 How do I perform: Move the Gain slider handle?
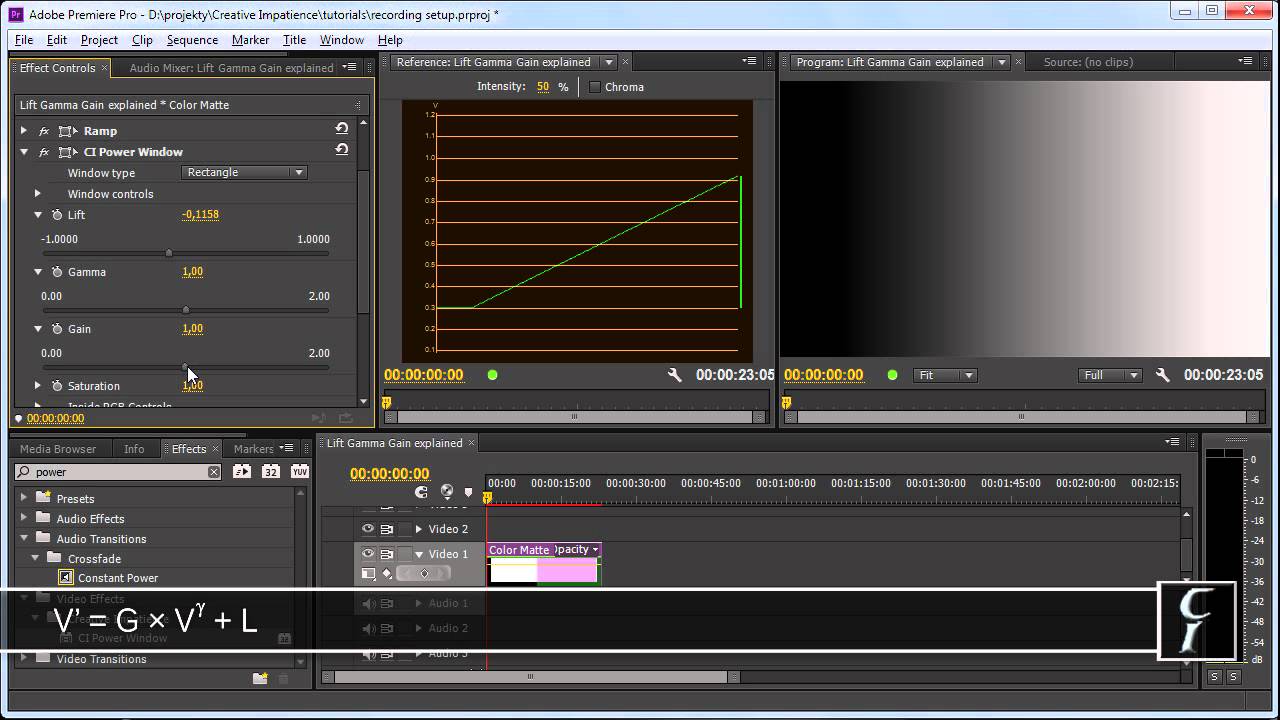(185, 367)
